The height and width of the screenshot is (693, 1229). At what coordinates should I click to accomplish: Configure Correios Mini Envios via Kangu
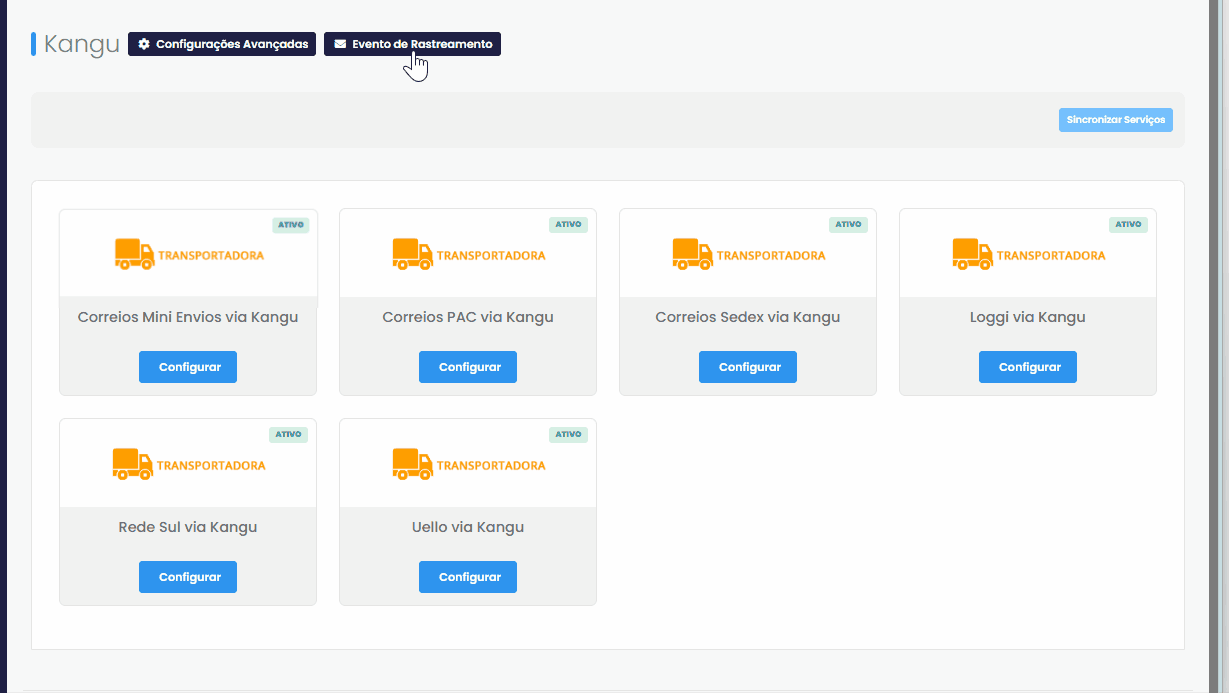188,367
